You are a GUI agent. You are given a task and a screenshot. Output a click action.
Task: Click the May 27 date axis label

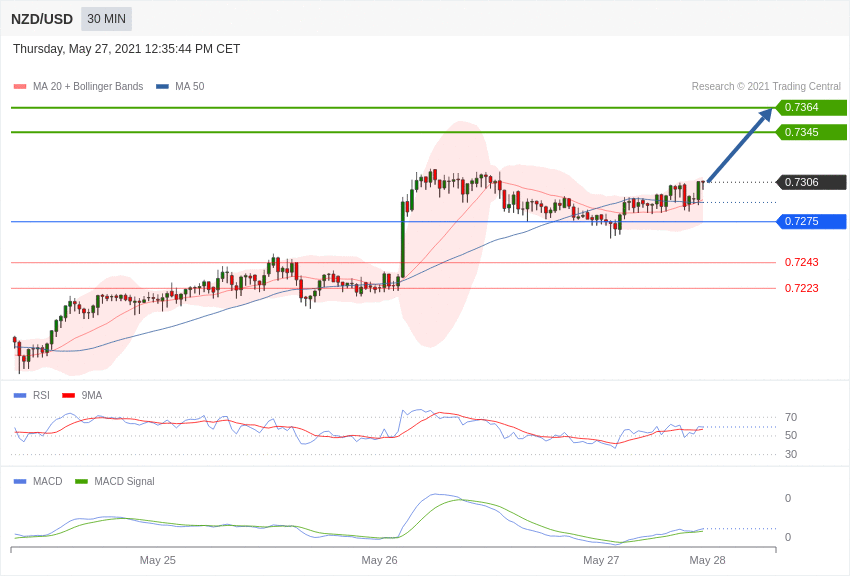(601, 560)
